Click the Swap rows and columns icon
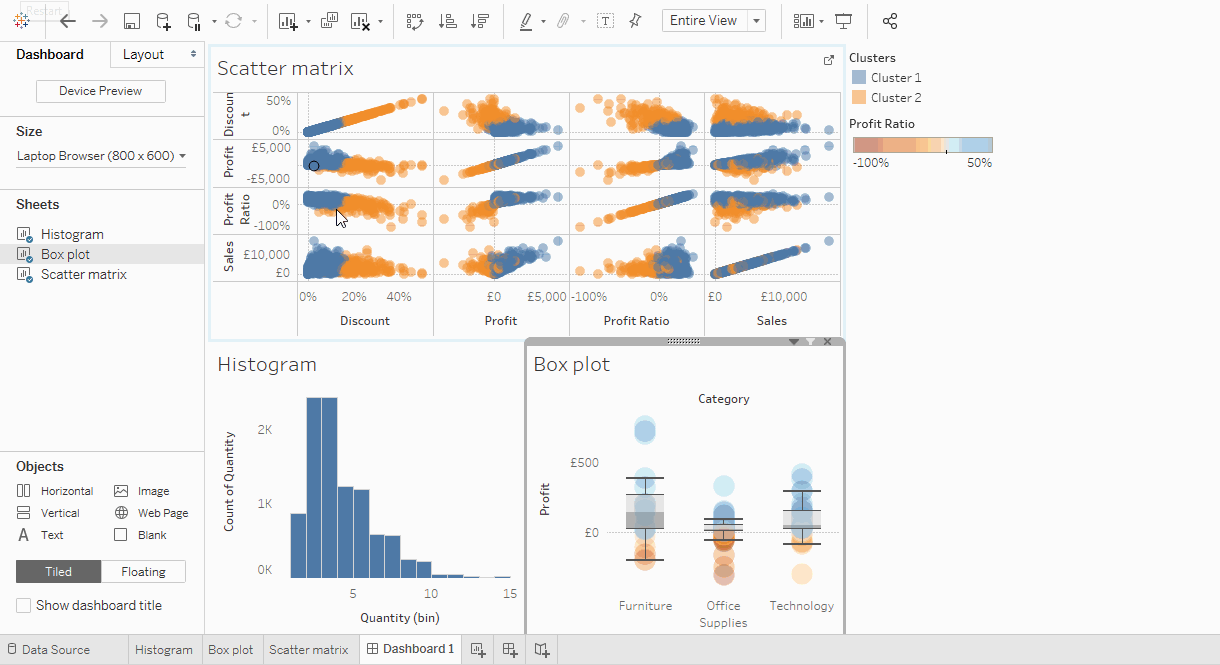Screen dimensions: 1220x665 [415, 21]
